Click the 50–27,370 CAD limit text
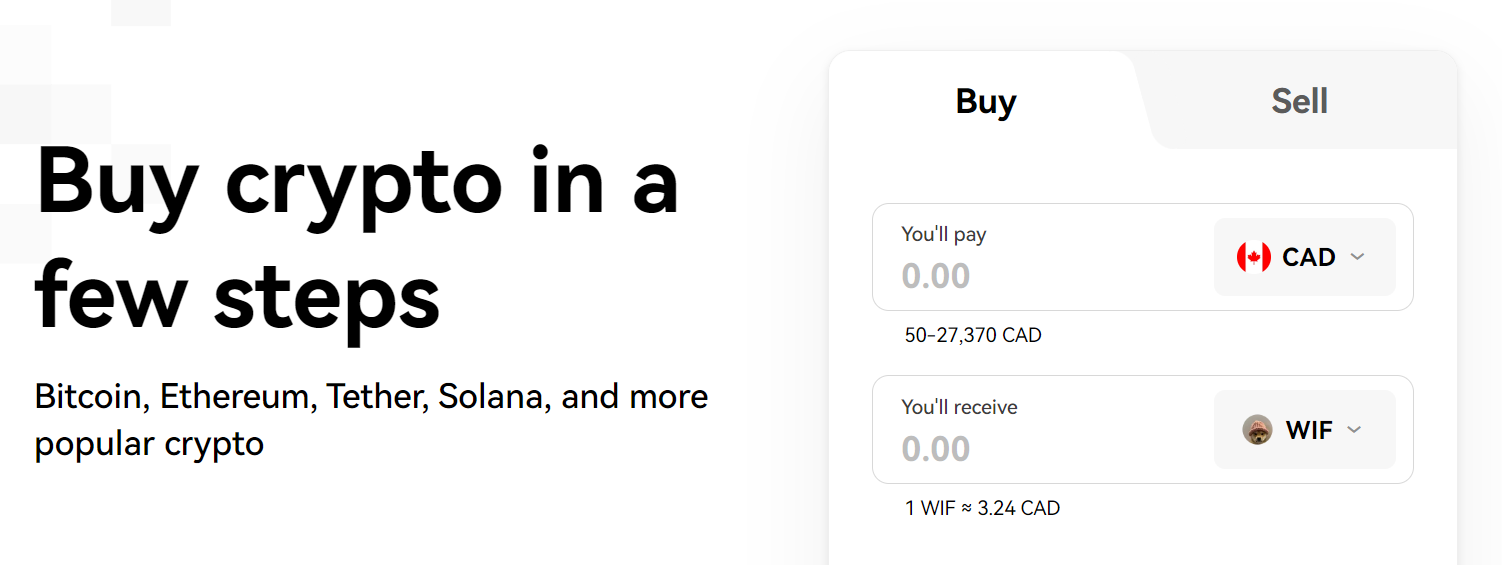Image resolution: width=1502 pixels, height=565 pixels. tap(973, 336)
